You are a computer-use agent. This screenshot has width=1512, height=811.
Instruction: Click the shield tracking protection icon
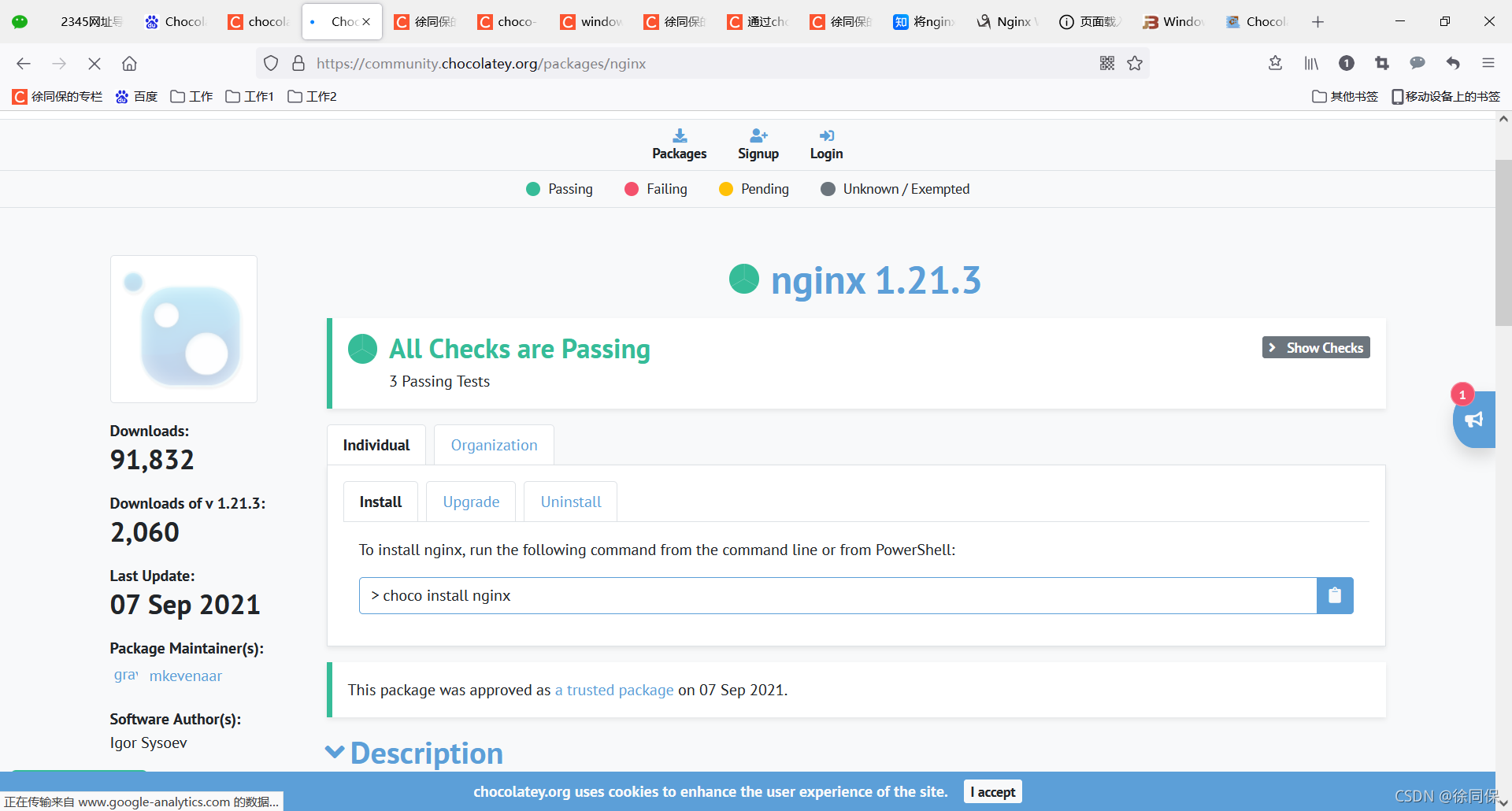click(271, 64)
